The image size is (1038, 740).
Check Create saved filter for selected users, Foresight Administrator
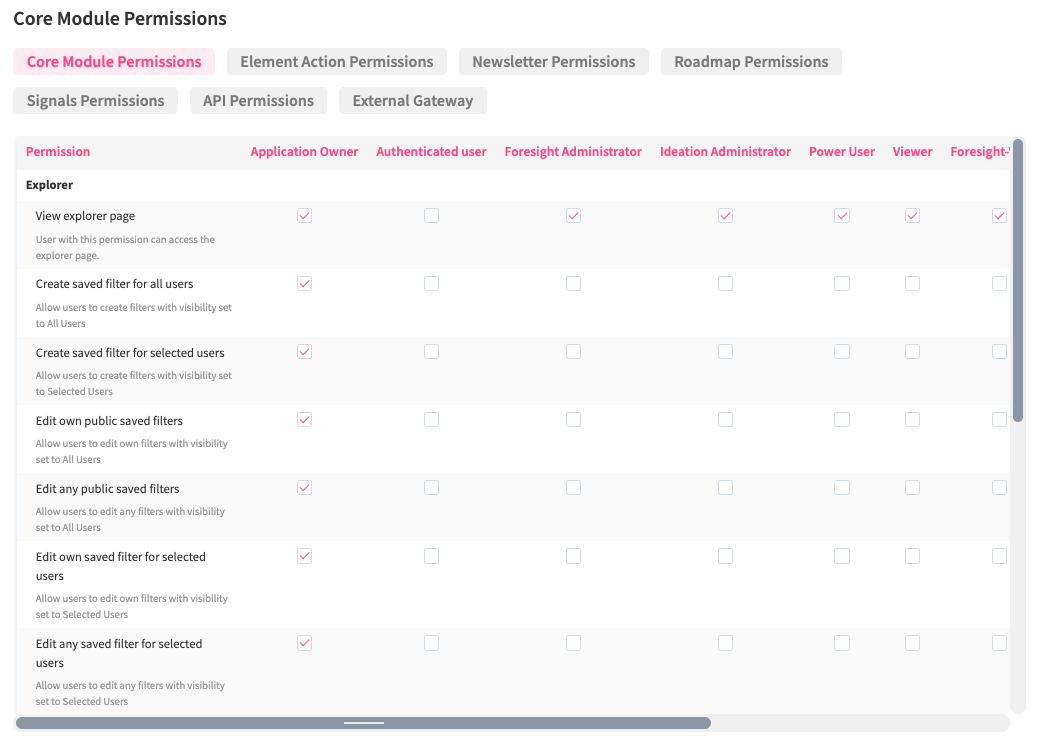point(573,351)
